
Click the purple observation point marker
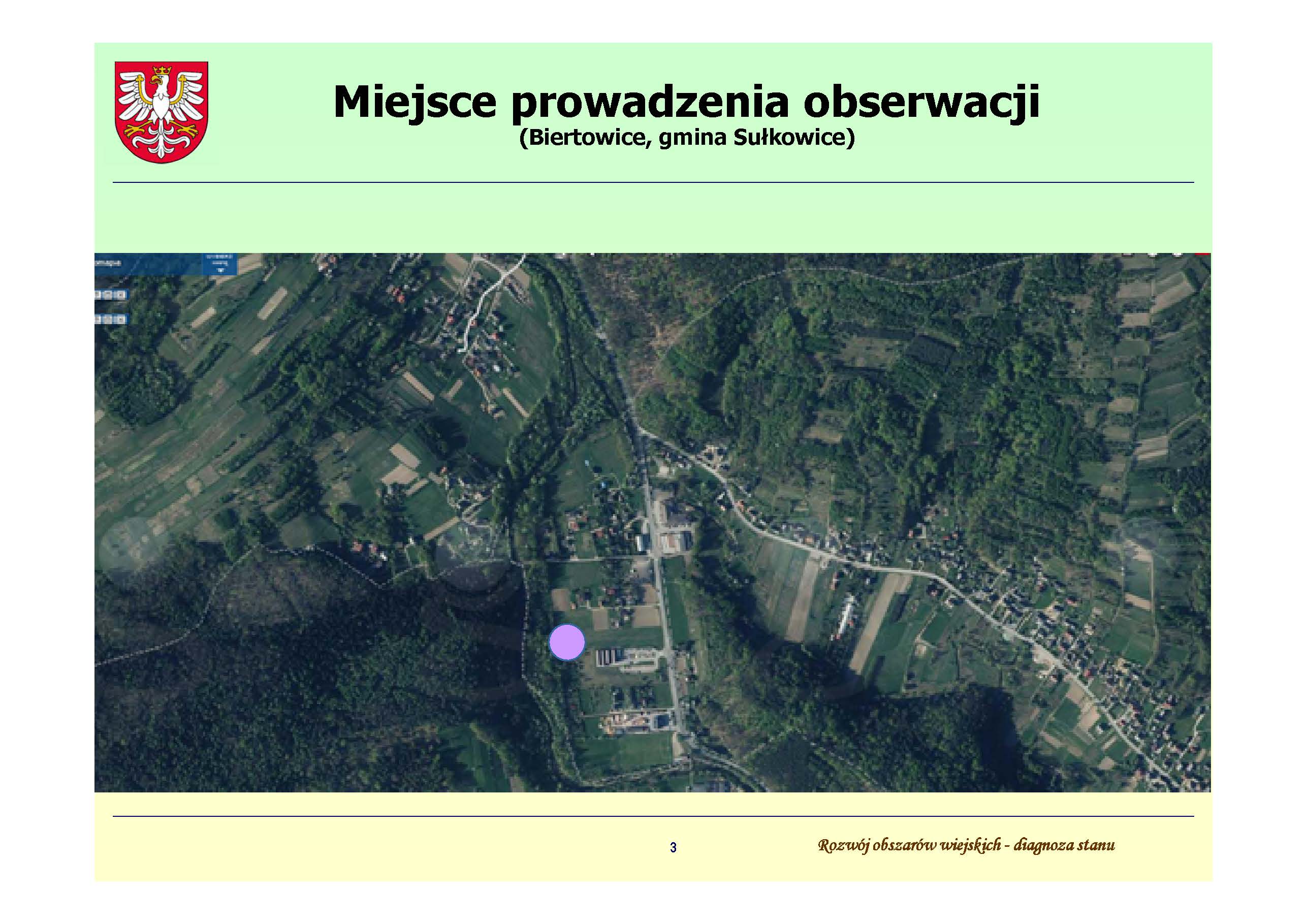tap(566, 642)
